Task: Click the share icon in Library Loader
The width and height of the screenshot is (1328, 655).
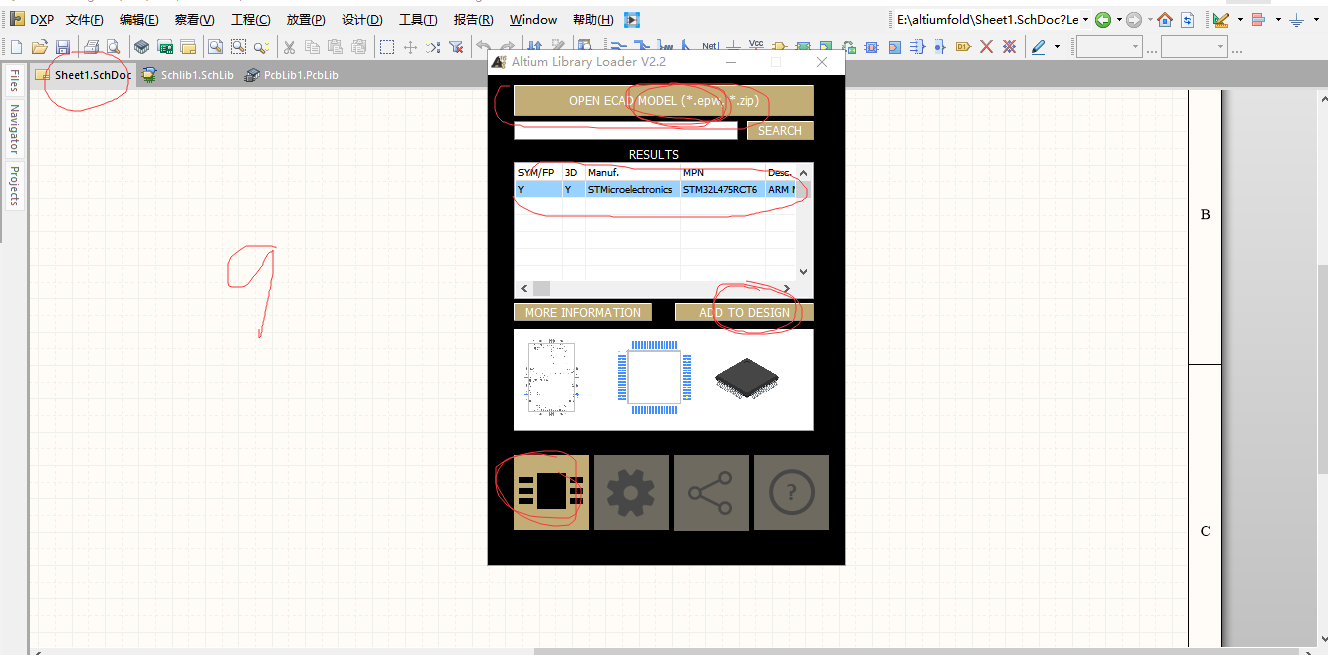Action: pos(711,491)
